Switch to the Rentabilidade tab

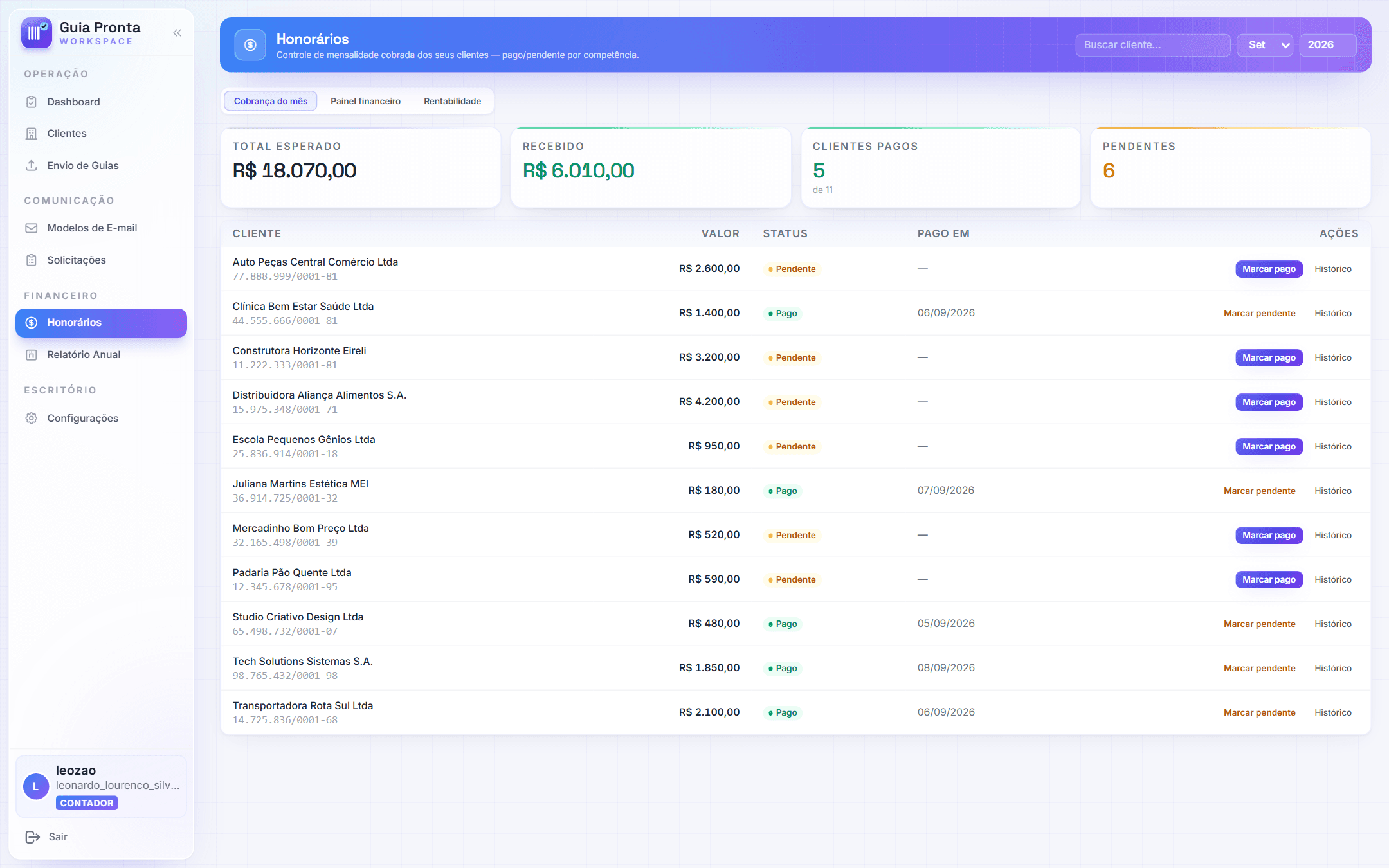452,101
